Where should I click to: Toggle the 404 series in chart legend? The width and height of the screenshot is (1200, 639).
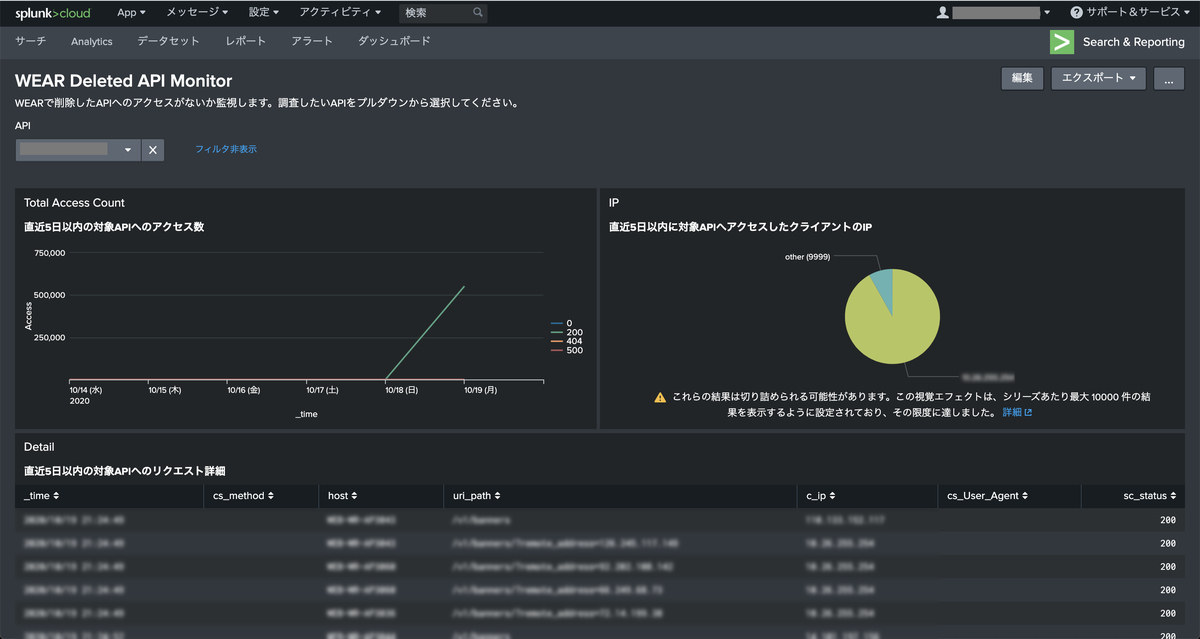tap(566, 341)
